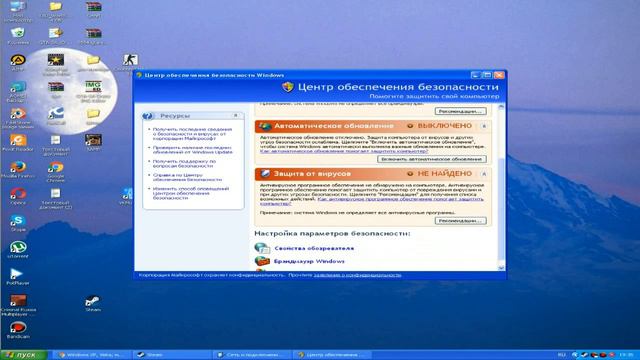This screenshot has height=360, width=640.
Task: Click the Windows Firewall brick wall icon
Action: click(x=262, y=261)
